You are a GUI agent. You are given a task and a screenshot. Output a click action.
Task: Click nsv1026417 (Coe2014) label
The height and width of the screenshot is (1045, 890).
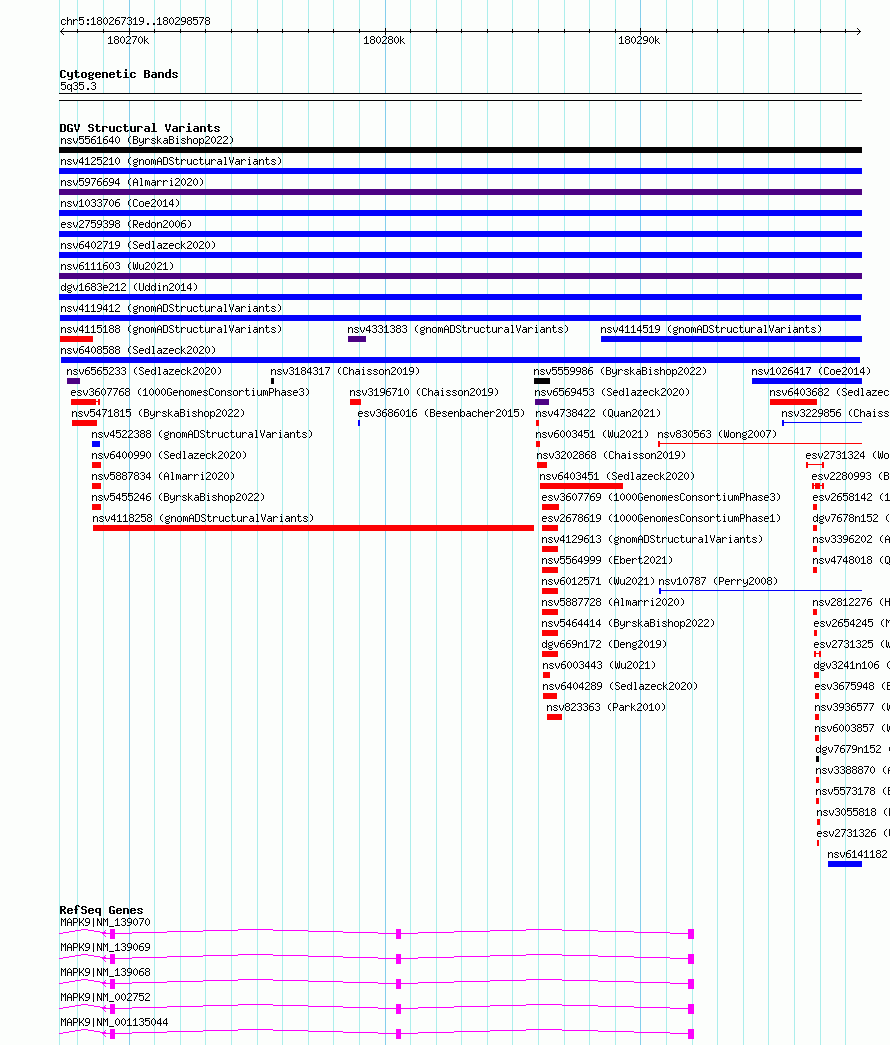[811, 371]
